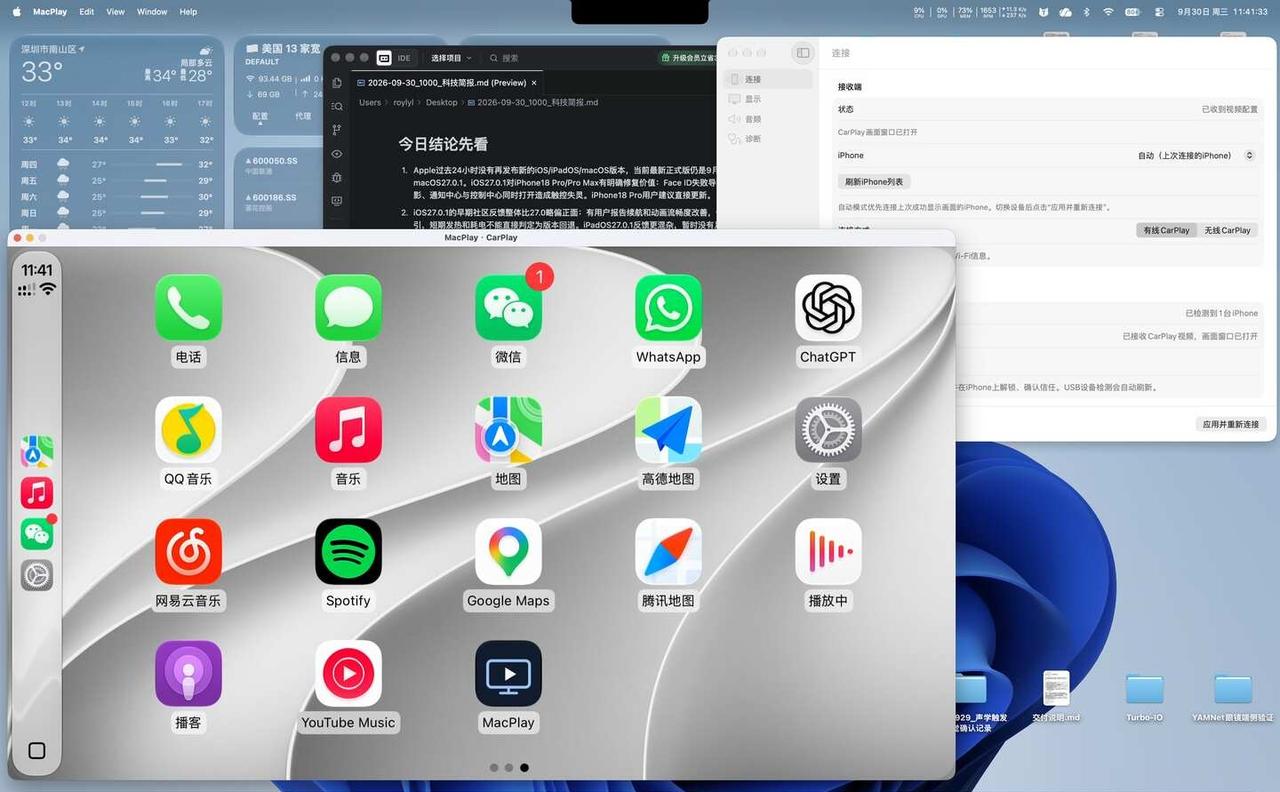Open the Edit menu in menu bar

pyautogui.click(x=87, y=11)
